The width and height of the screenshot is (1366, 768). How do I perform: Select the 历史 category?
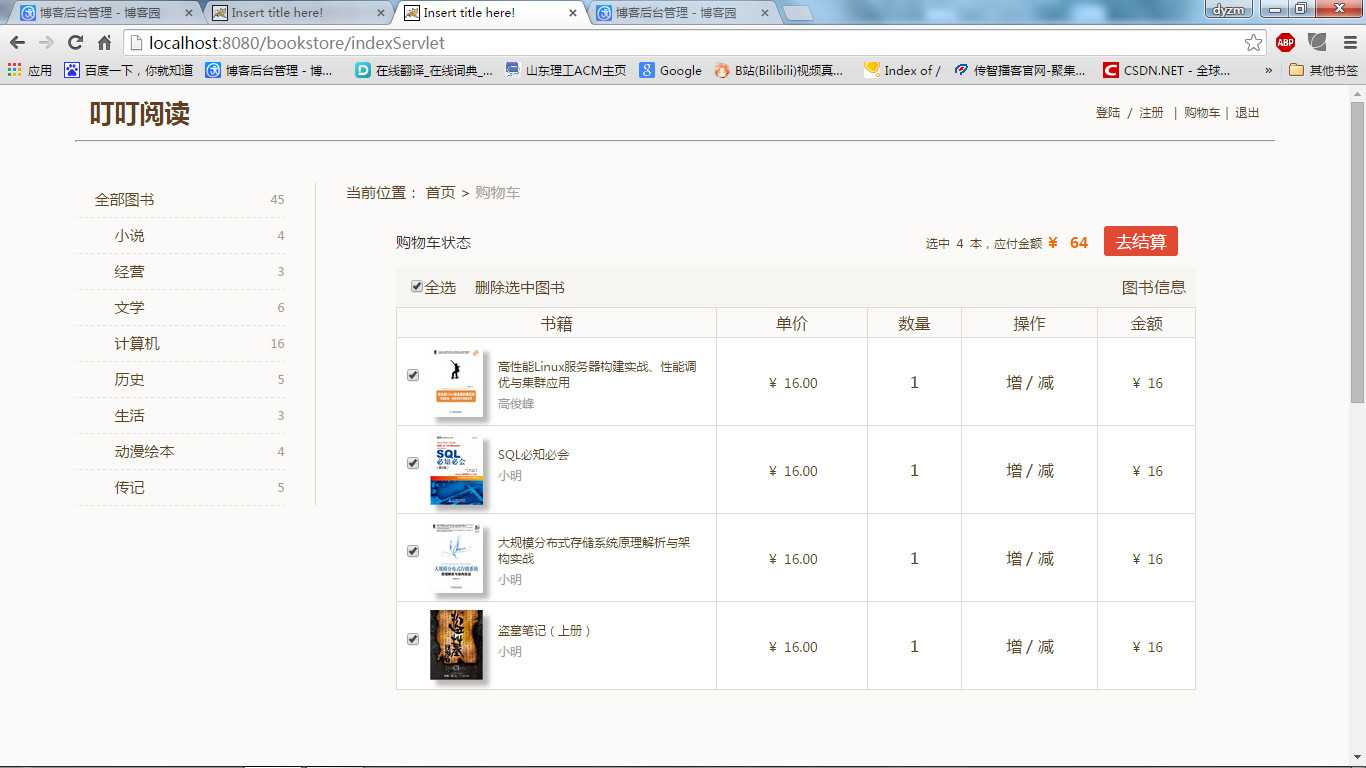tap(129, 380)
